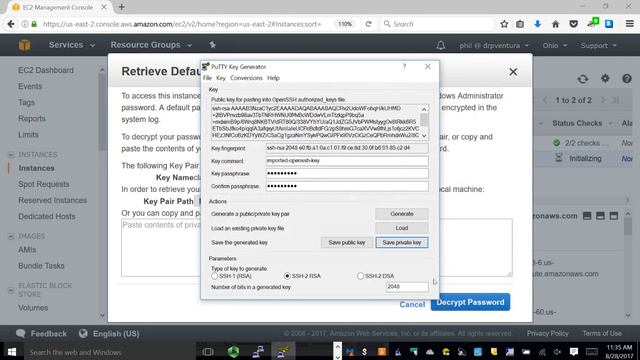Click the English (US) language selector
This screenshot has width=640, height=360.
click(109, 334)
